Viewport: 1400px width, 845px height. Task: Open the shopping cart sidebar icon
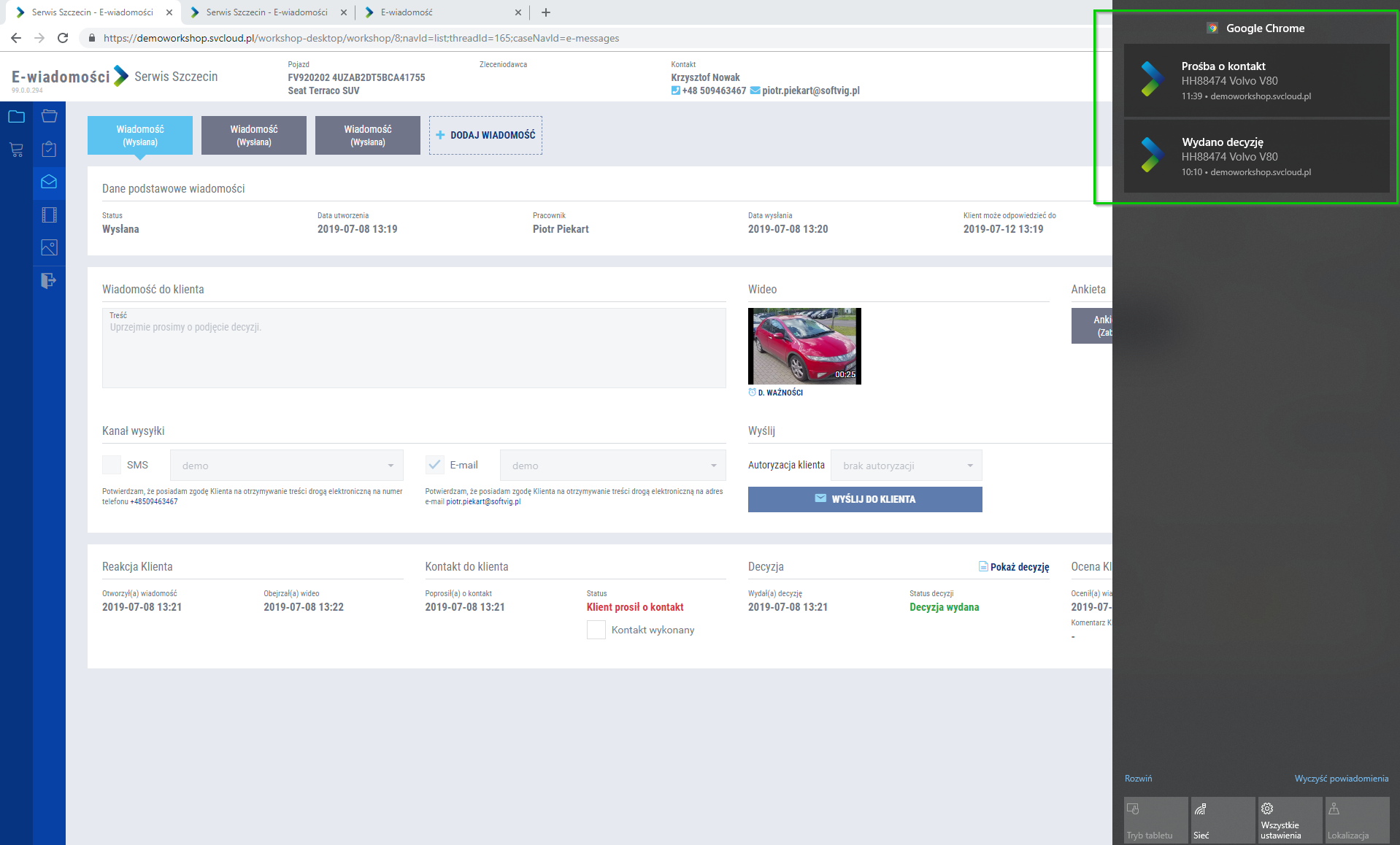(16, 150)
